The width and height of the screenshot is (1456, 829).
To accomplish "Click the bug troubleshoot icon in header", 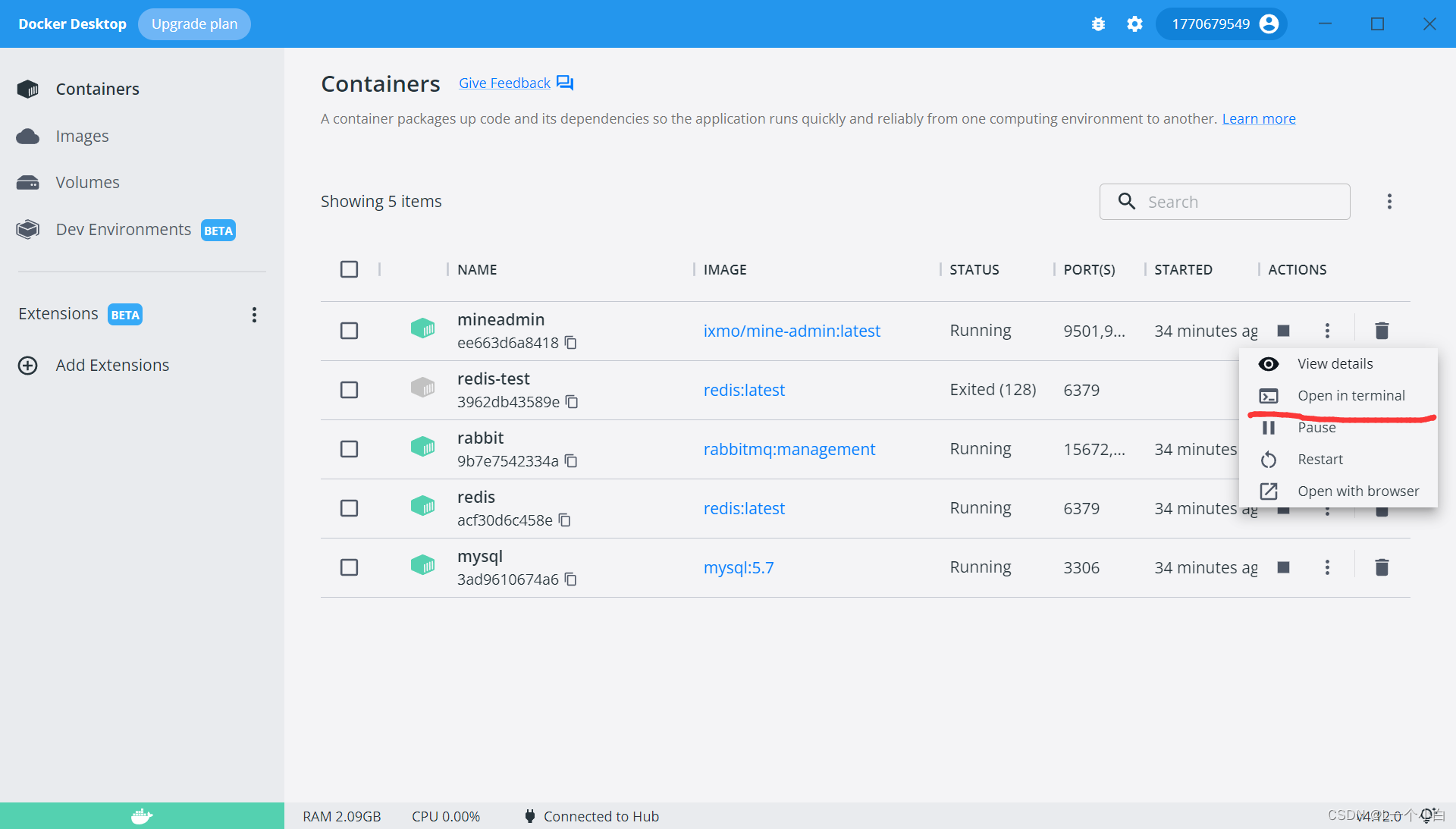I will (1098, 24).
